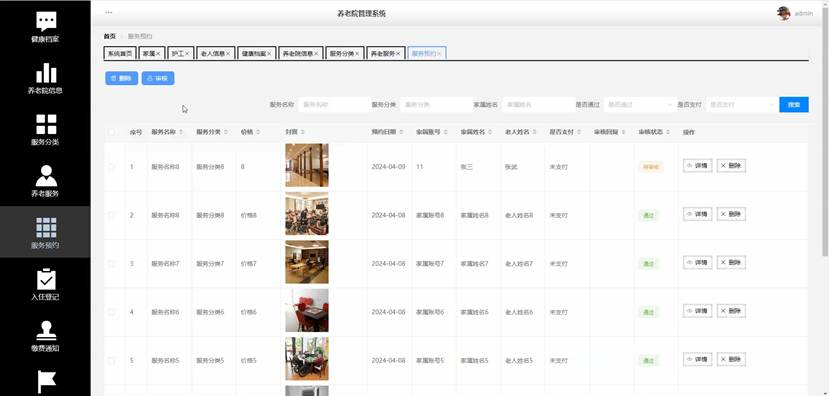
Task: Click 详情 for the 服务名称8 row dated 2024-04-08
Action: (x=697, y=214)
